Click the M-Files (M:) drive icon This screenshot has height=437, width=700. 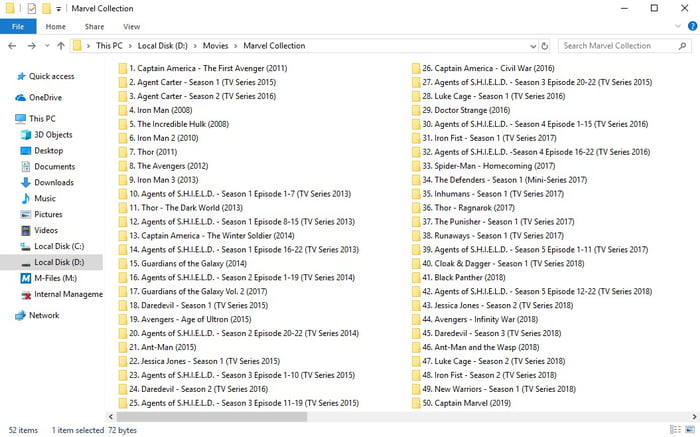(x=26, y=278)
